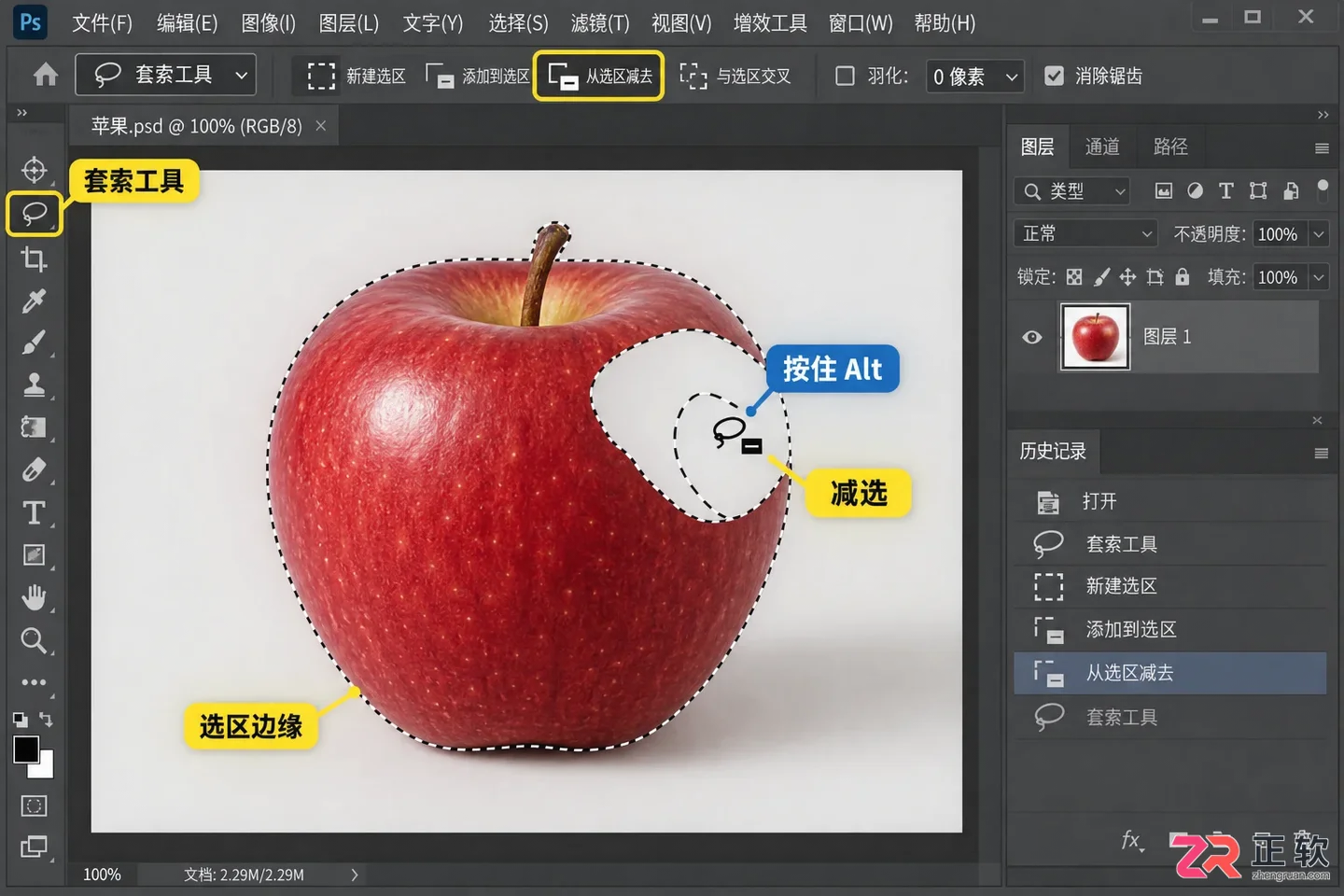Change the screen mode icon at toolbar bottom

35,847
